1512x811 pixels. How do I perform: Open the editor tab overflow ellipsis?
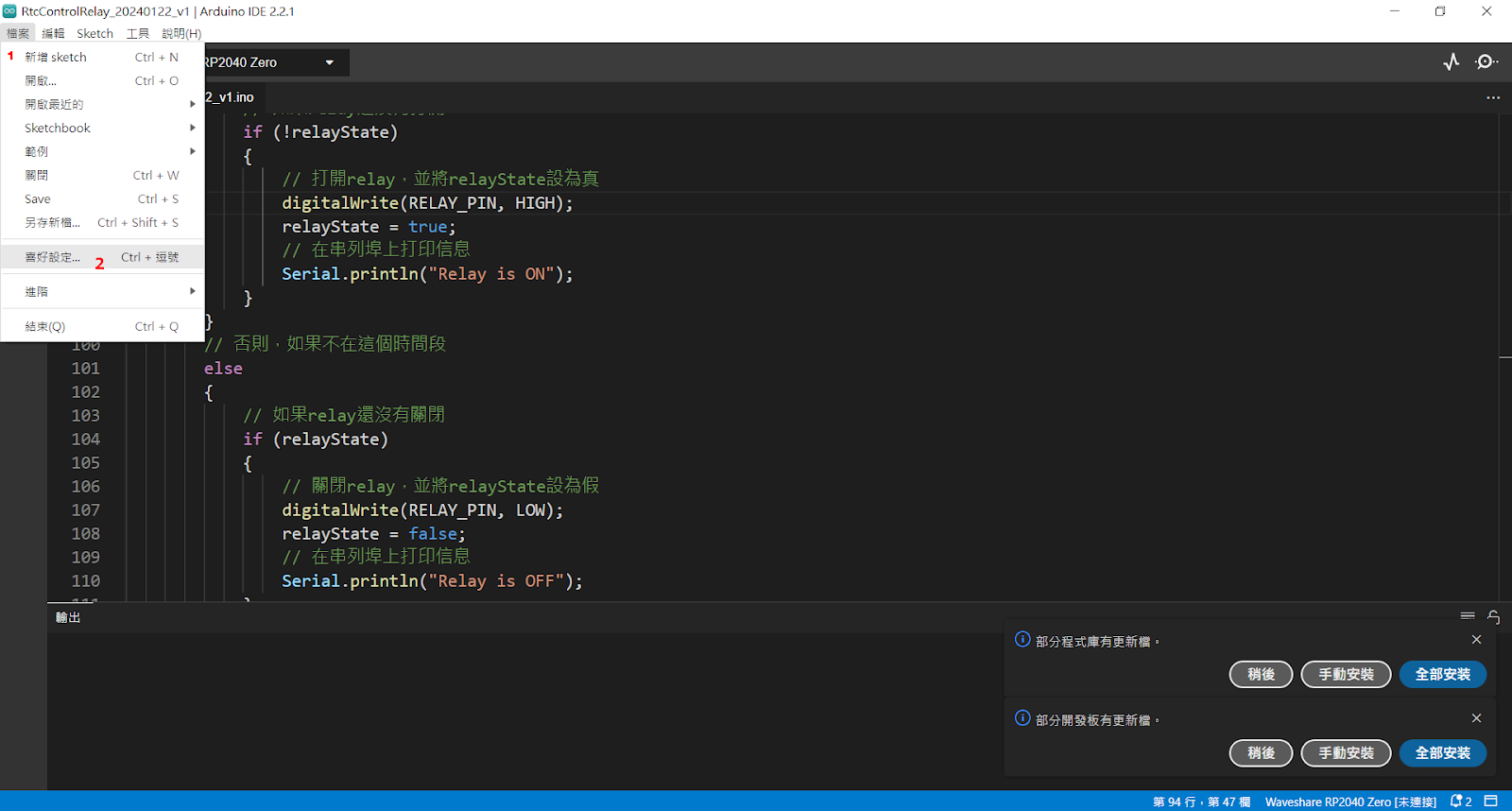(x=1493, y=97)
